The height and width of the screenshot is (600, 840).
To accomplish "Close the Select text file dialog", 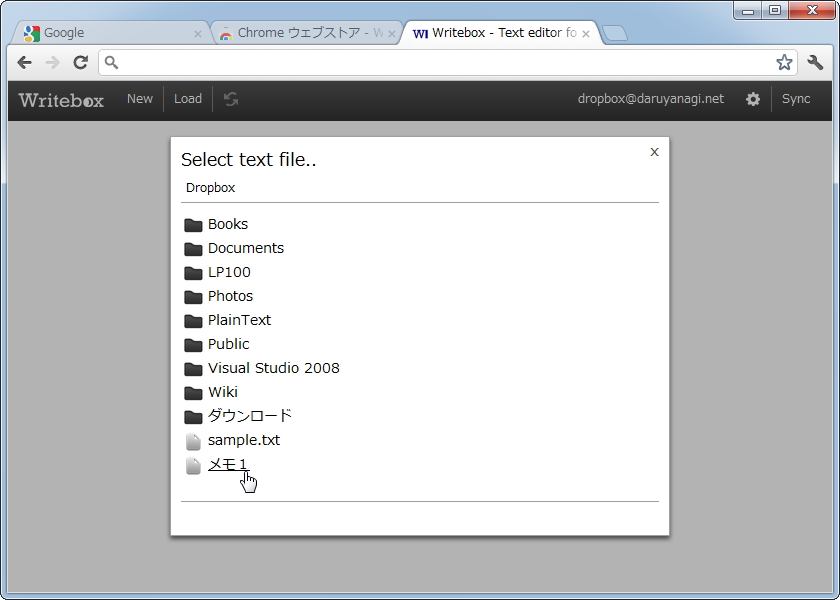I will [x=654, y=152].
